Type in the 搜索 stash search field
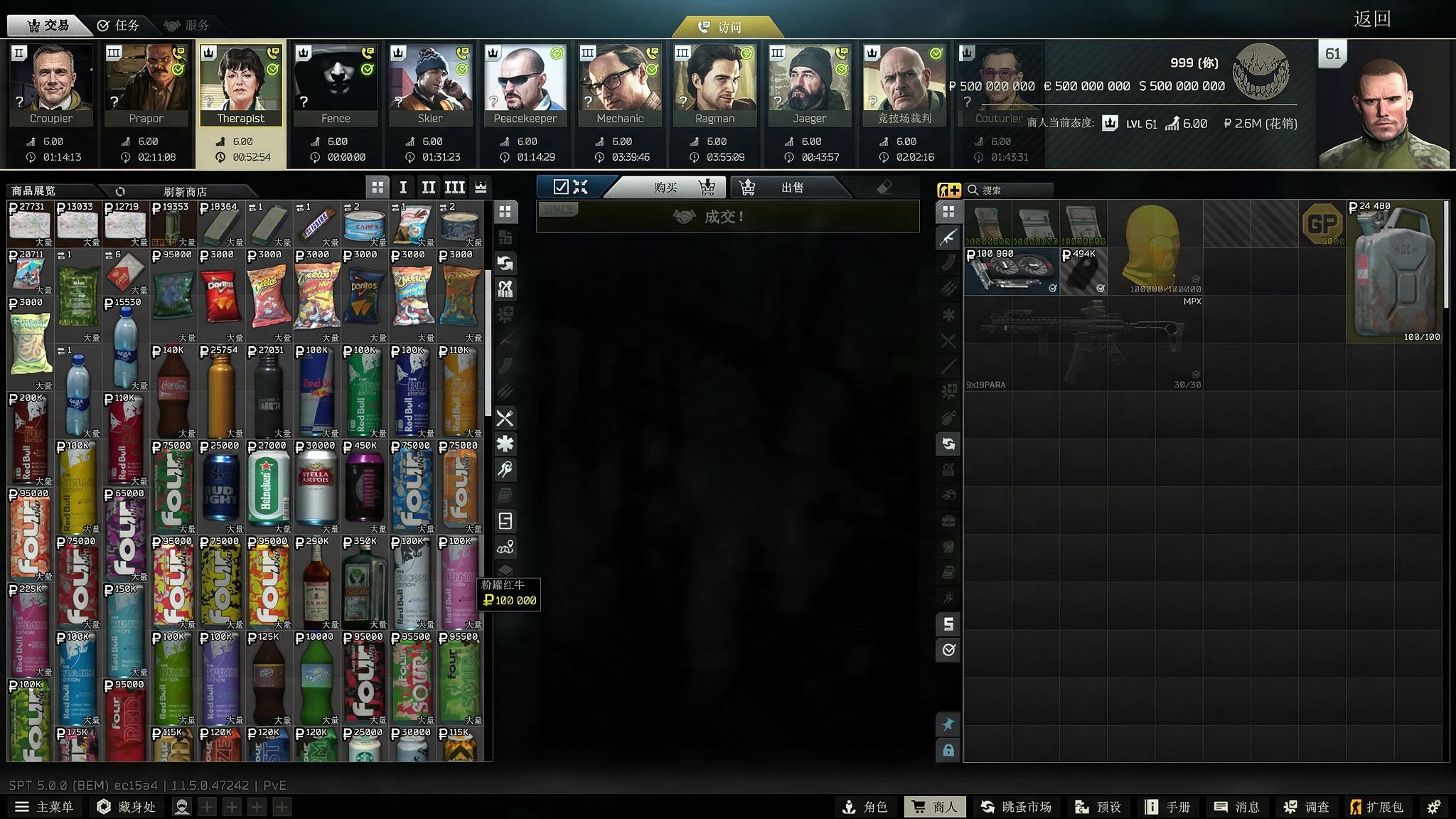This screenshot has width=1456, height=819. [x=1010, y=190]
